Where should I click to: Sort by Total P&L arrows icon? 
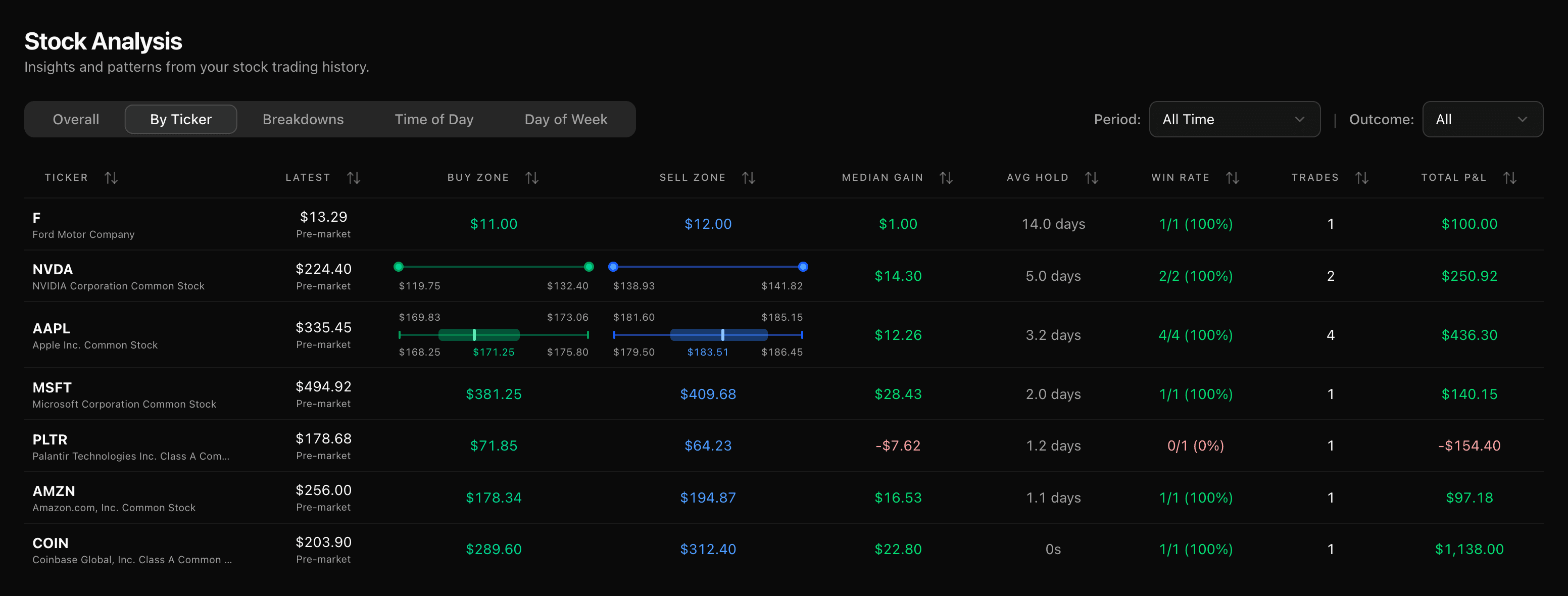1509,178
